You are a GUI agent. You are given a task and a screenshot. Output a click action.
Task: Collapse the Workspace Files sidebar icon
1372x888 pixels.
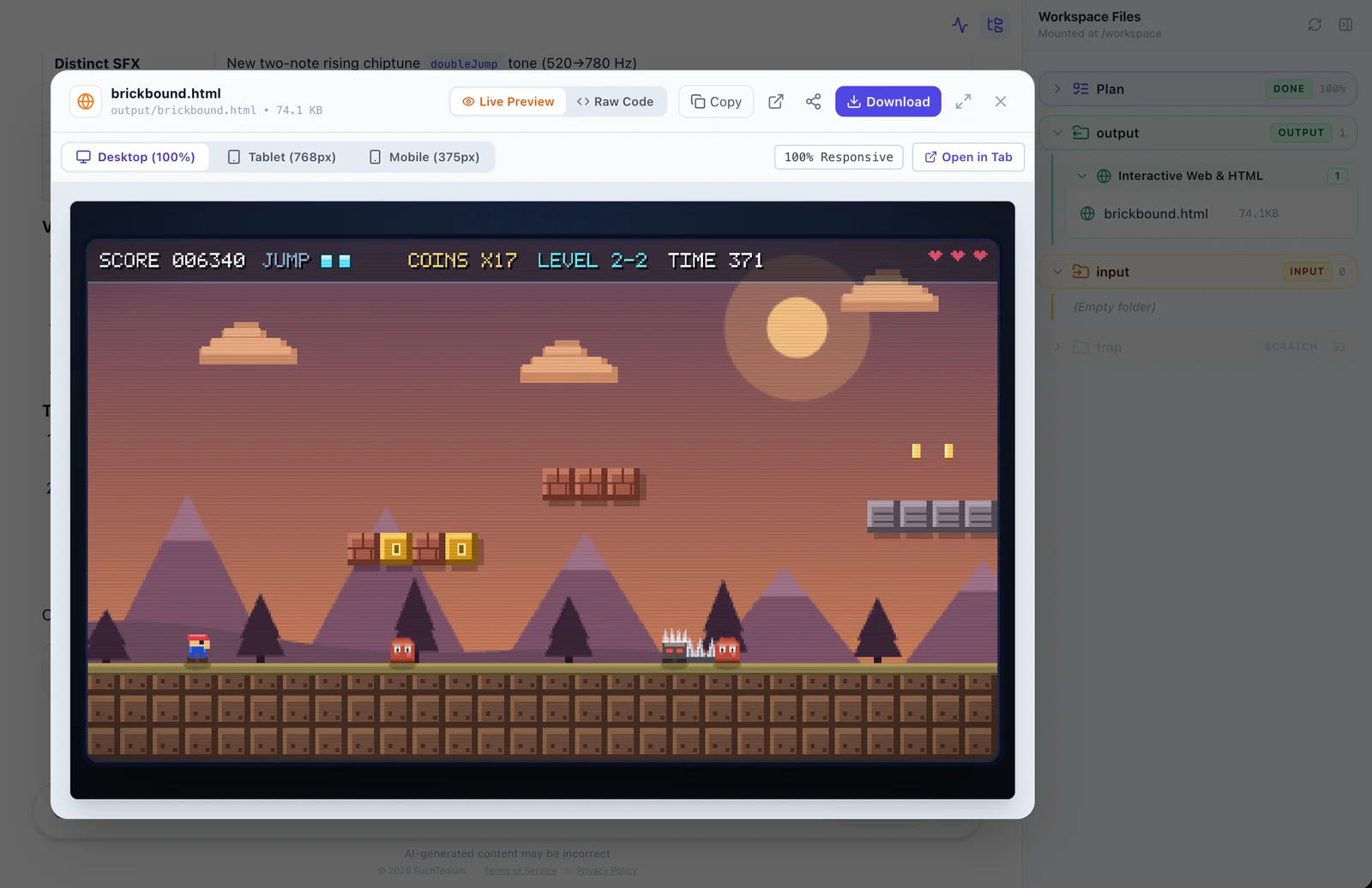(1345, 25)
